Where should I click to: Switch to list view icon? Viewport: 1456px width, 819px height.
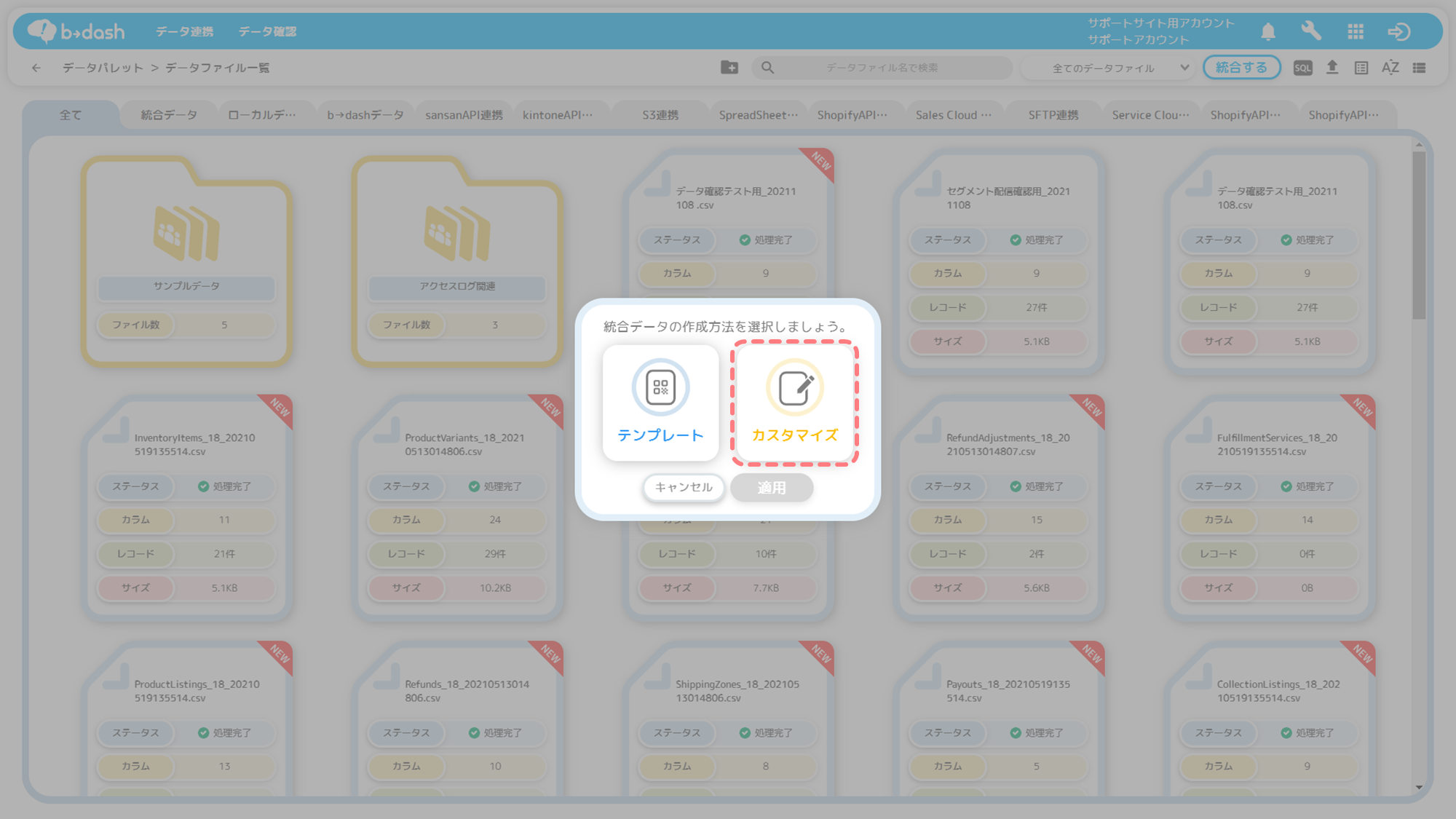[x=1420, y=68]
